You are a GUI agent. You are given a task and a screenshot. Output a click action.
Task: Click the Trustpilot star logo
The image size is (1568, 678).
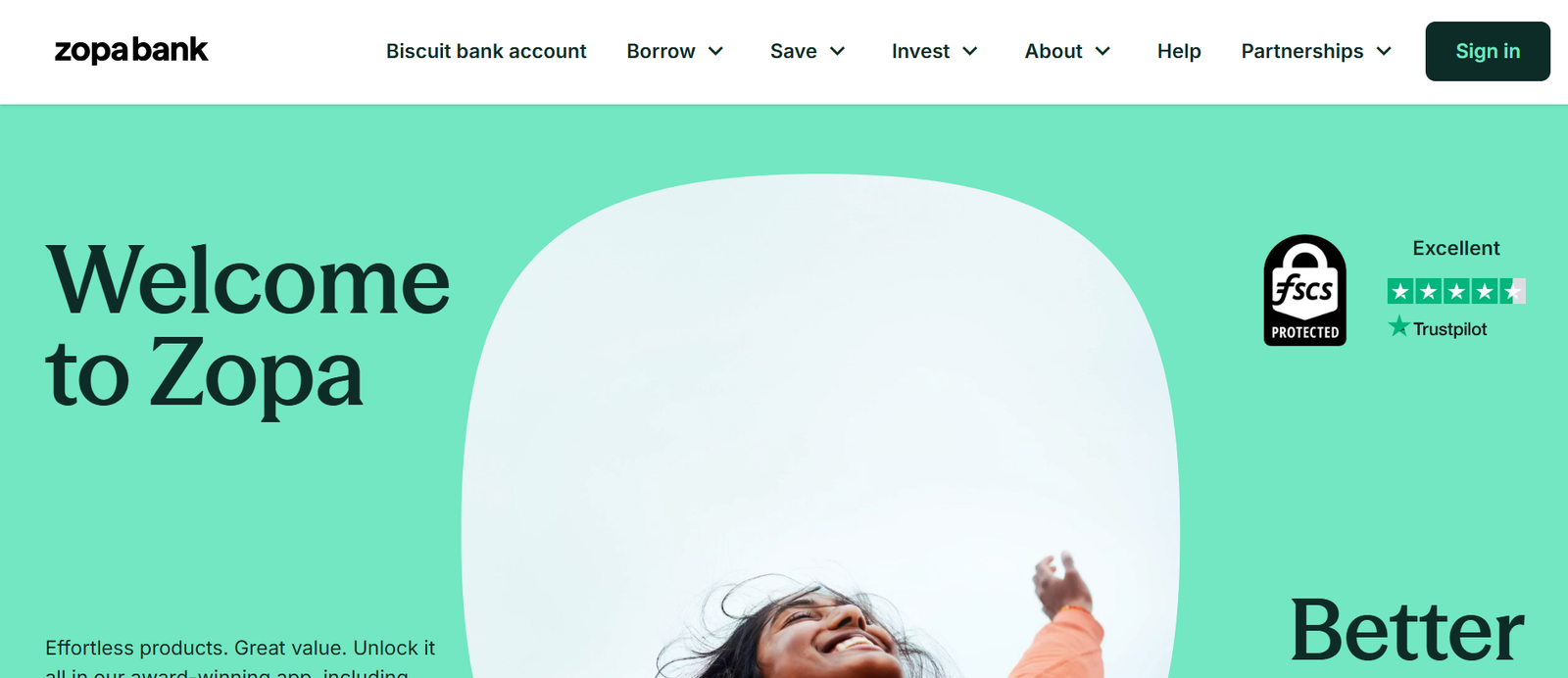pos(1398,326)
